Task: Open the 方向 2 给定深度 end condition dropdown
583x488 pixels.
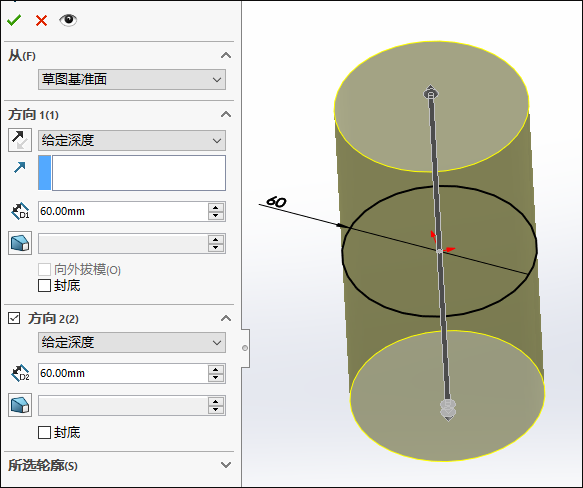Action: coord(132,342)
